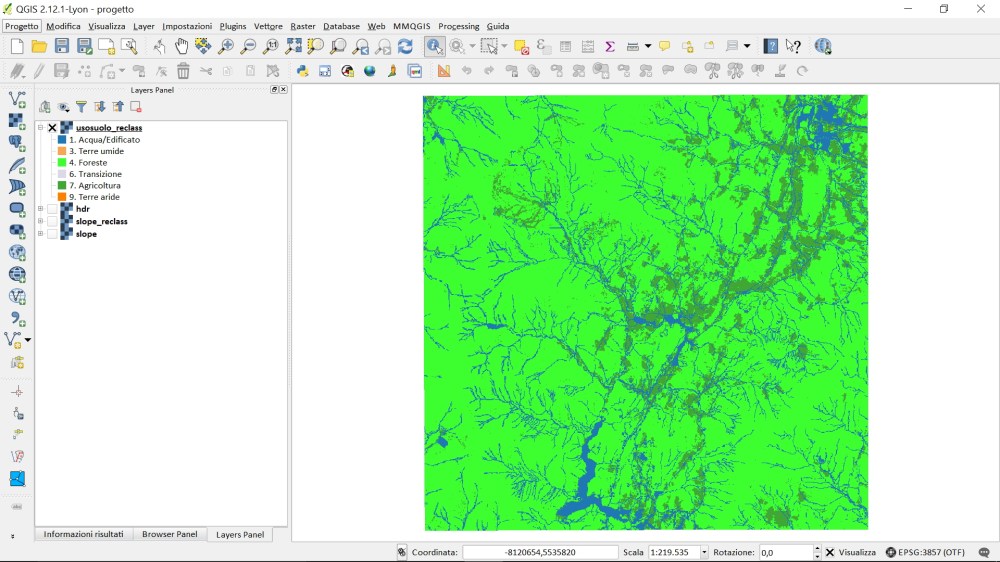Click the Zoom In magnifier tool
1000x562 pixels.
[x=226, y=46]
